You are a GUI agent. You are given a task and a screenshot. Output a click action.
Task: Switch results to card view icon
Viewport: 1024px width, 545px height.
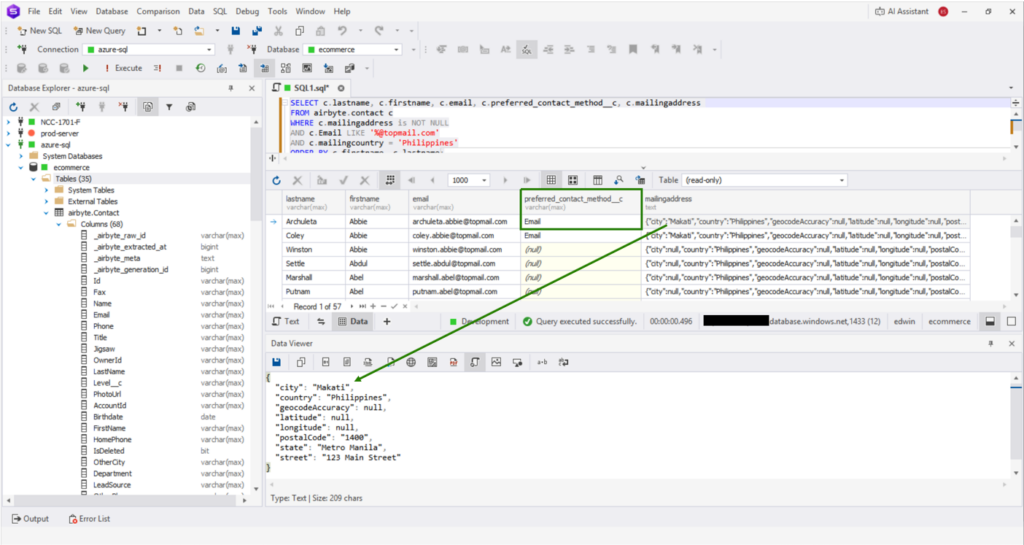[x=573, y=180]
